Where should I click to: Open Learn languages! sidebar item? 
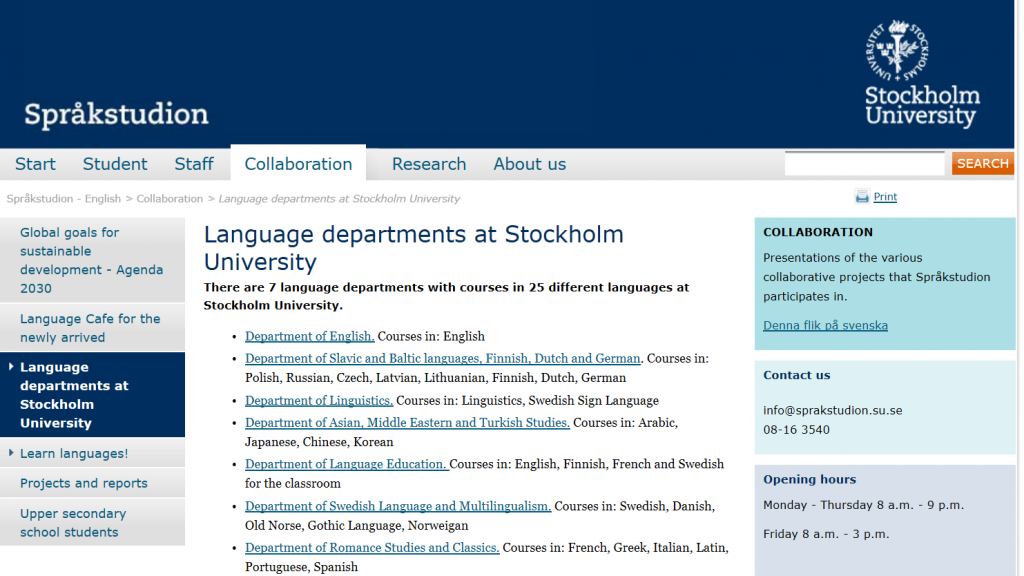92,453
